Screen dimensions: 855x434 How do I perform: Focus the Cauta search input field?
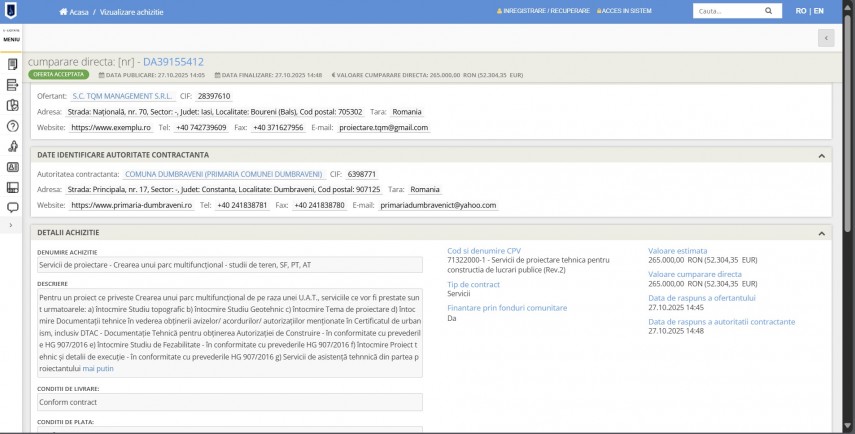[724, 11]
